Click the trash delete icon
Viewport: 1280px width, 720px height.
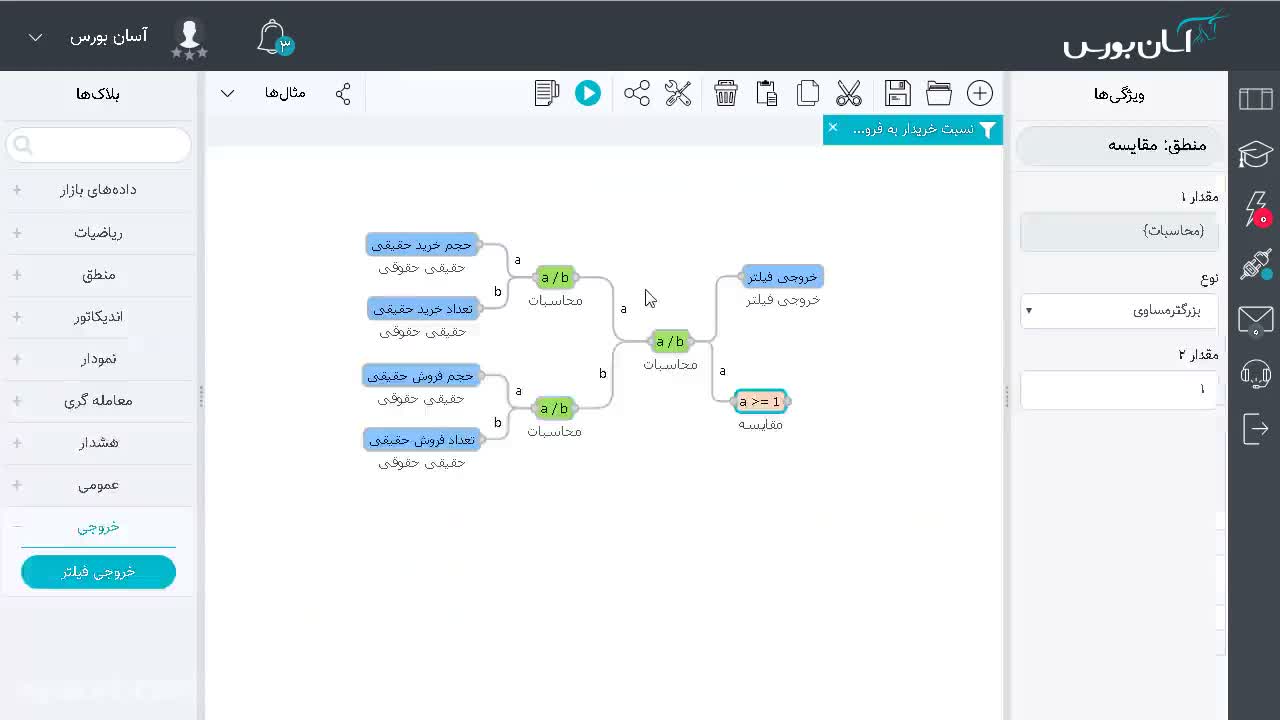pos(726,93)
